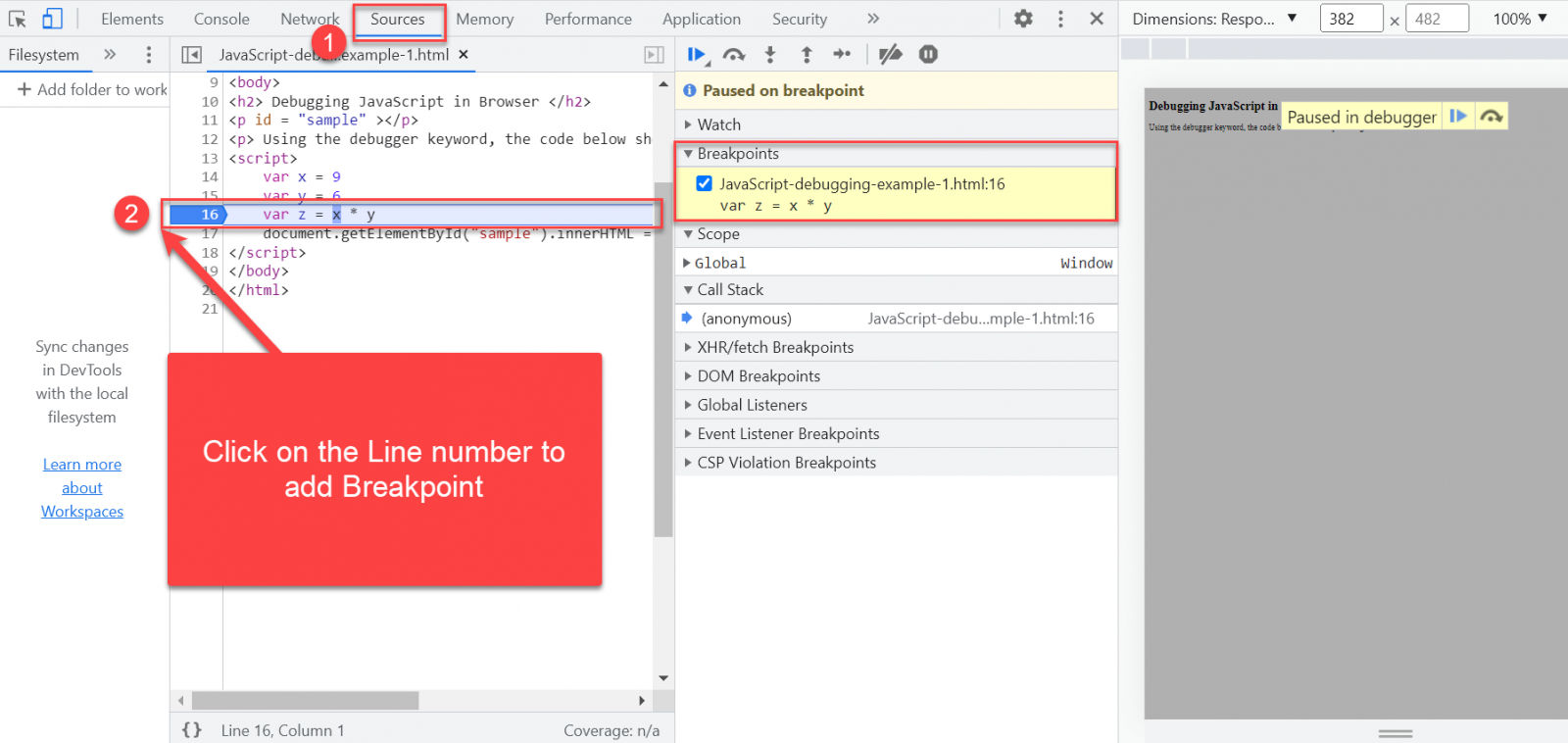The image size is (1568, 743).
Task: Toggle the debugger sidebar icon
Action: click(654, 55)
